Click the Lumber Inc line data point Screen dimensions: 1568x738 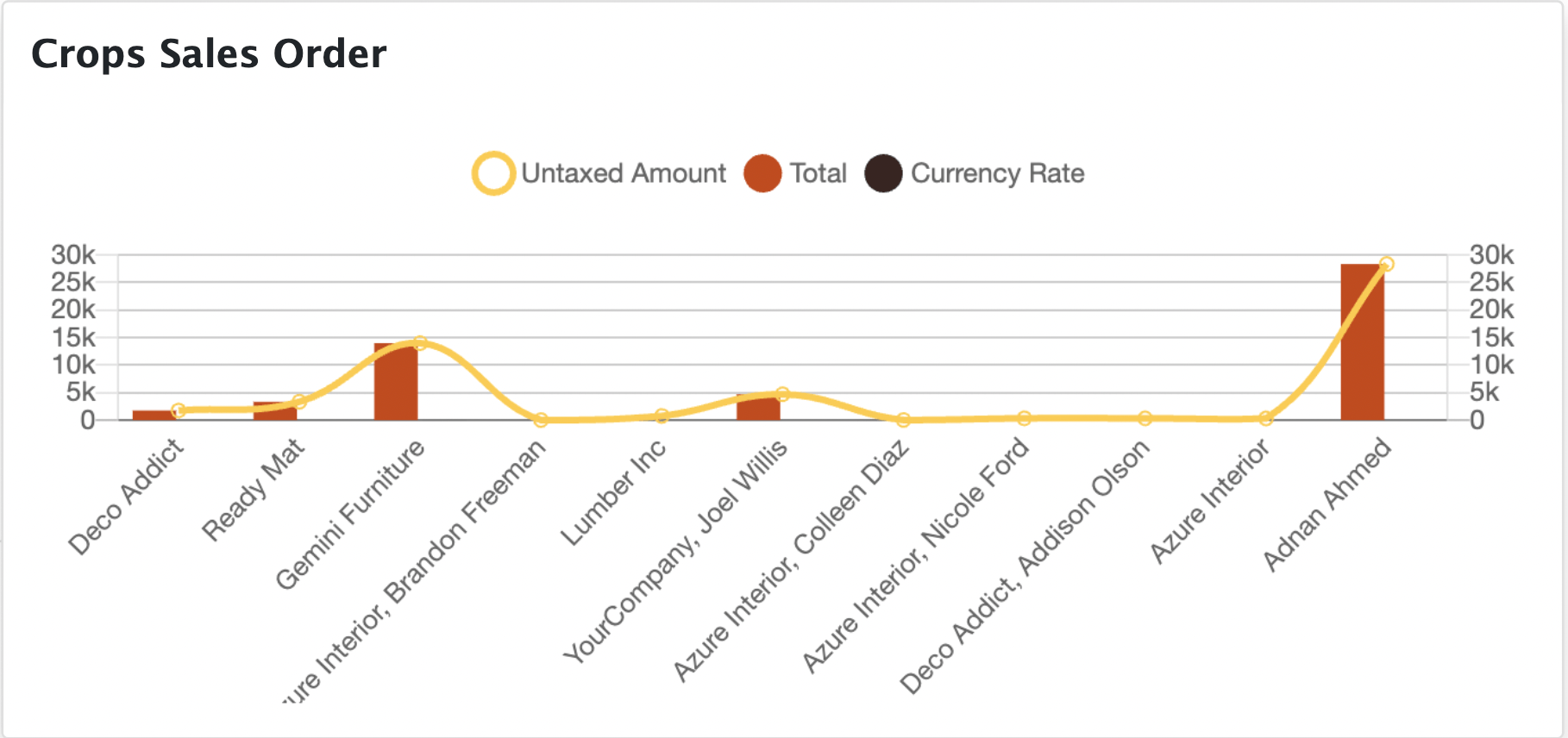tap(662, 416)
